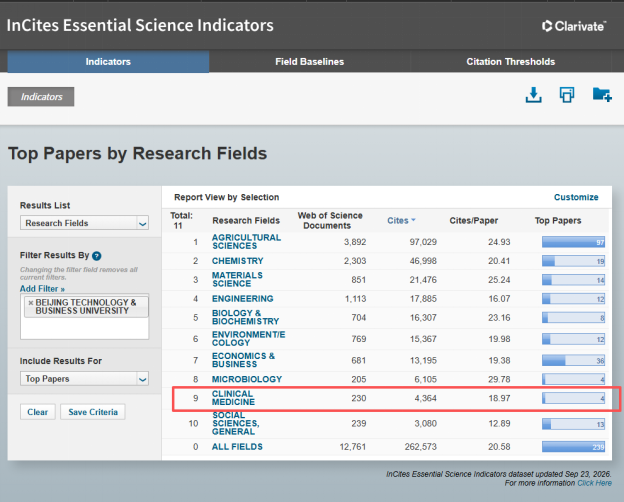Click the Agricultural Sciences top papers bar showing 97
624x502 pixels.
[x=573, y=242]
